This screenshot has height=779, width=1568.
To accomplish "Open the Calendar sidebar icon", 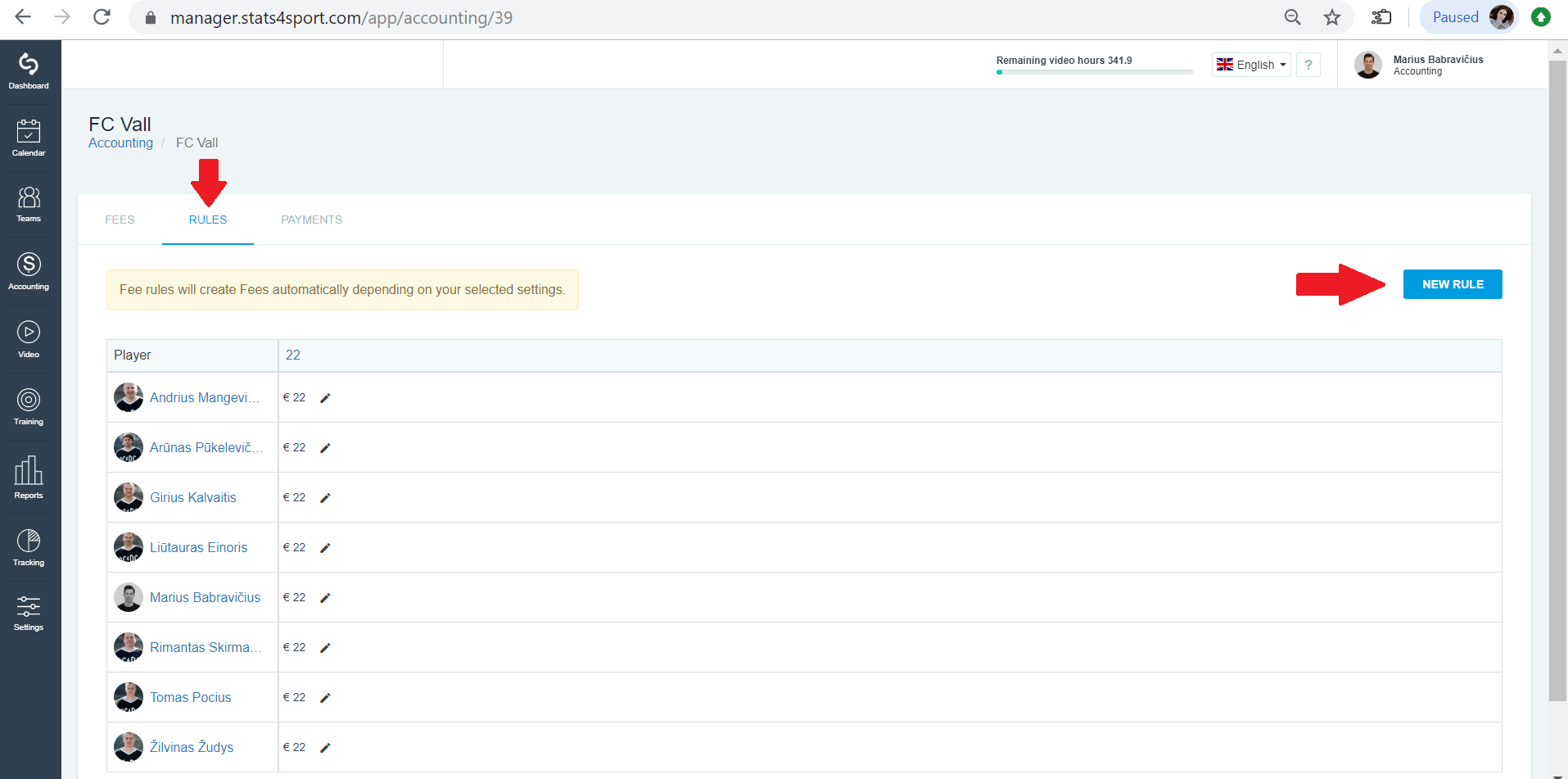I will pyautogui.click(x=29, y=138).
